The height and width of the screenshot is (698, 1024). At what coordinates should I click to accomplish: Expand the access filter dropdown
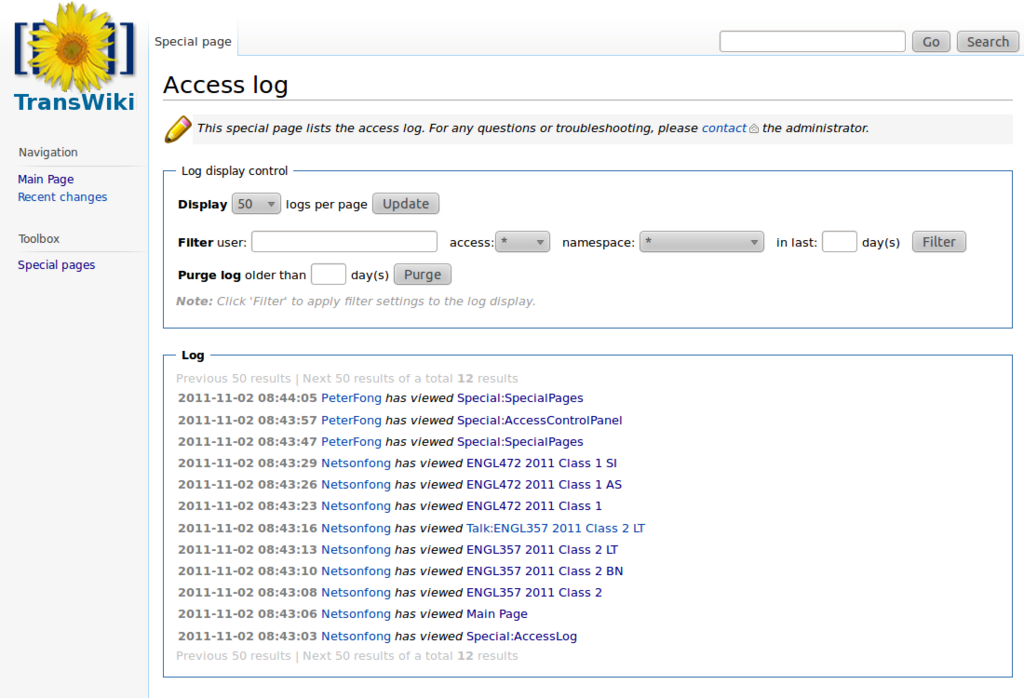[522, 242]
